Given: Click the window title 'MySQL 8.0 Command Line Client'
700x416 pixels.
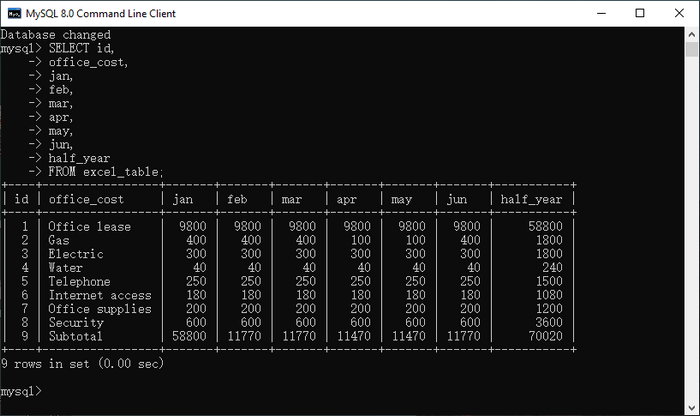Looking at the screenshot, I should (100, 13).
